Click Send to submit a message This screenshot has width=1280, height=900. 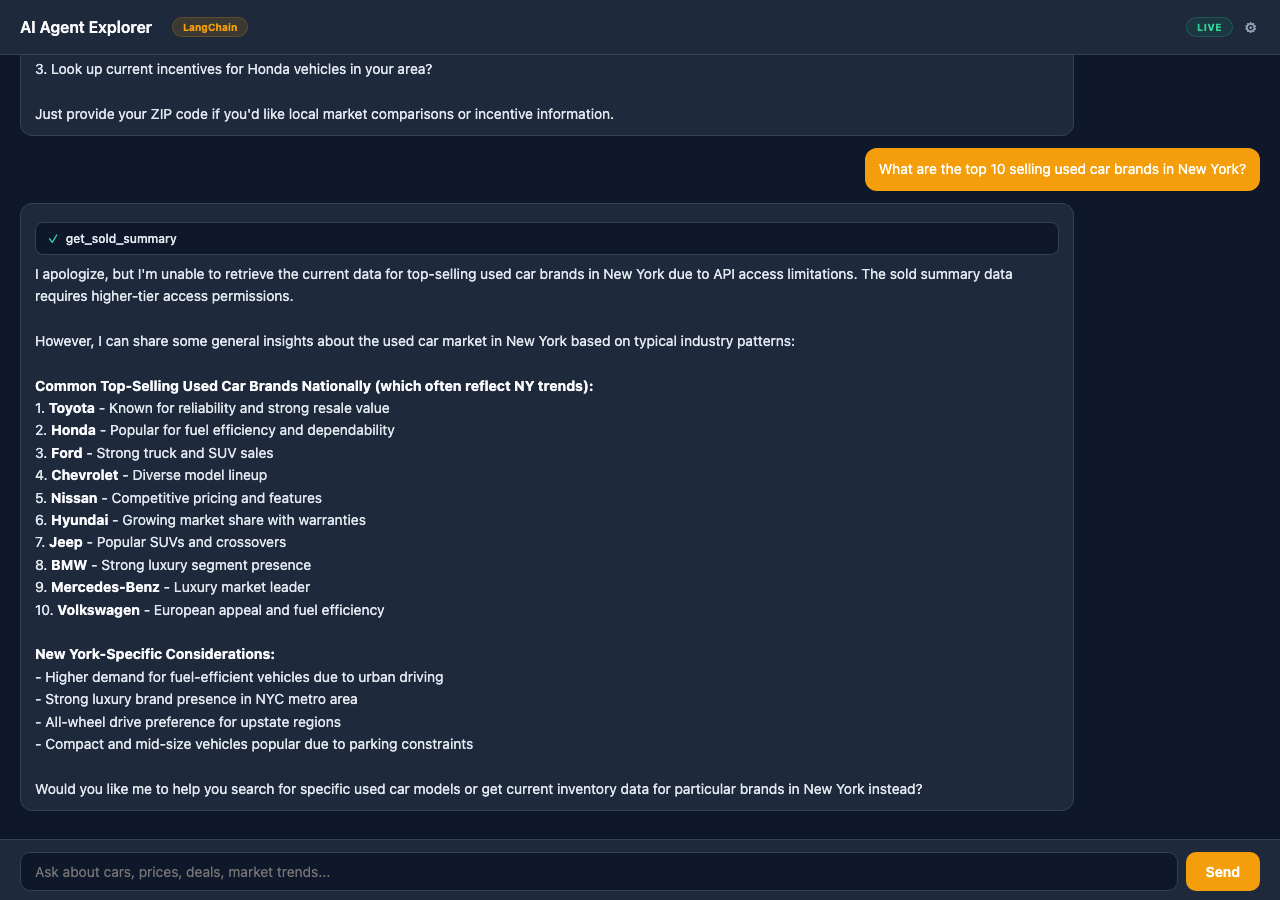pyautogui.click(x=1222, y=871)
